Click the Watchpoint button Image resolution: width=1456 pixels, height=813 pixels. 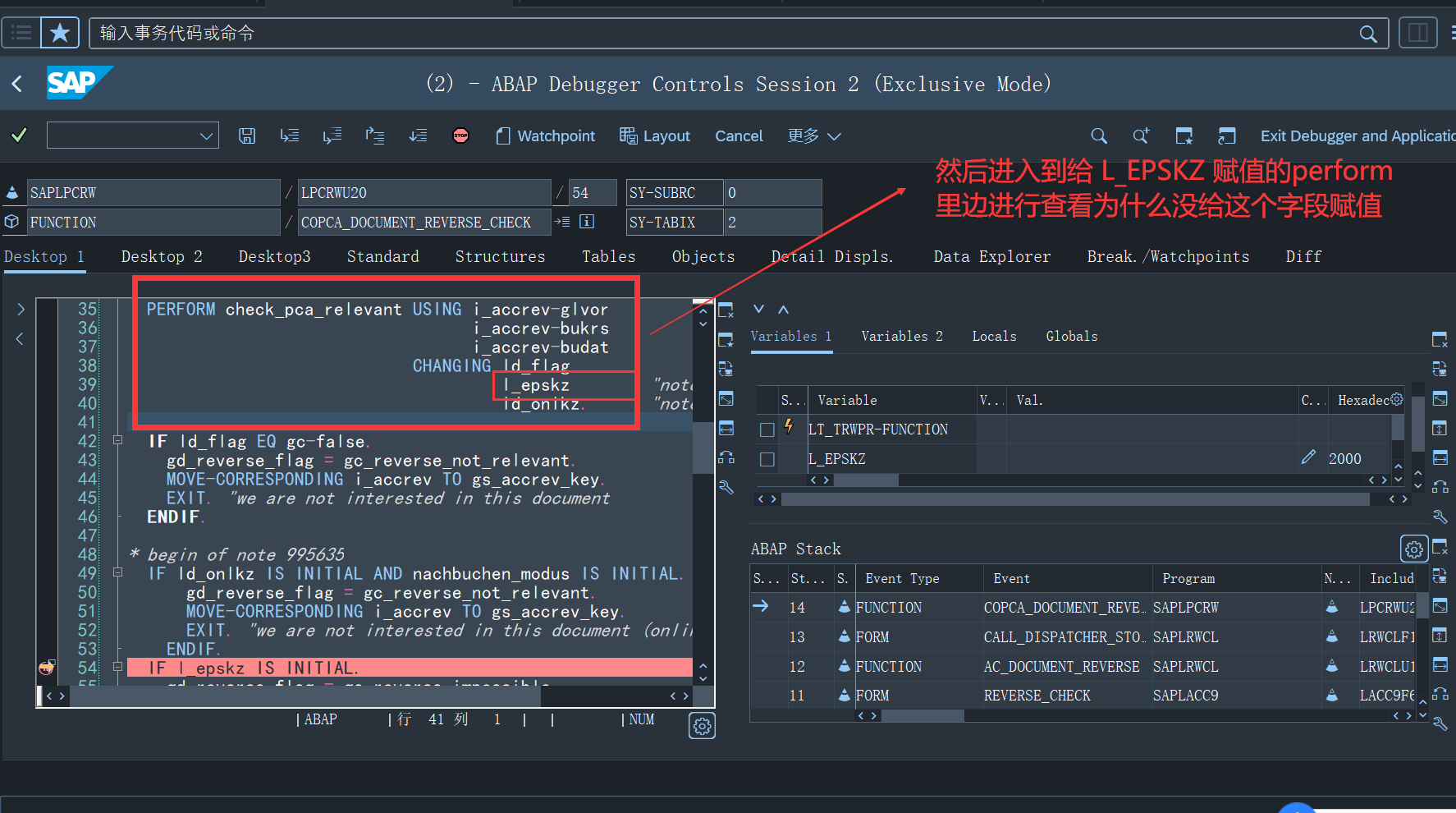[x=545, y=135]
